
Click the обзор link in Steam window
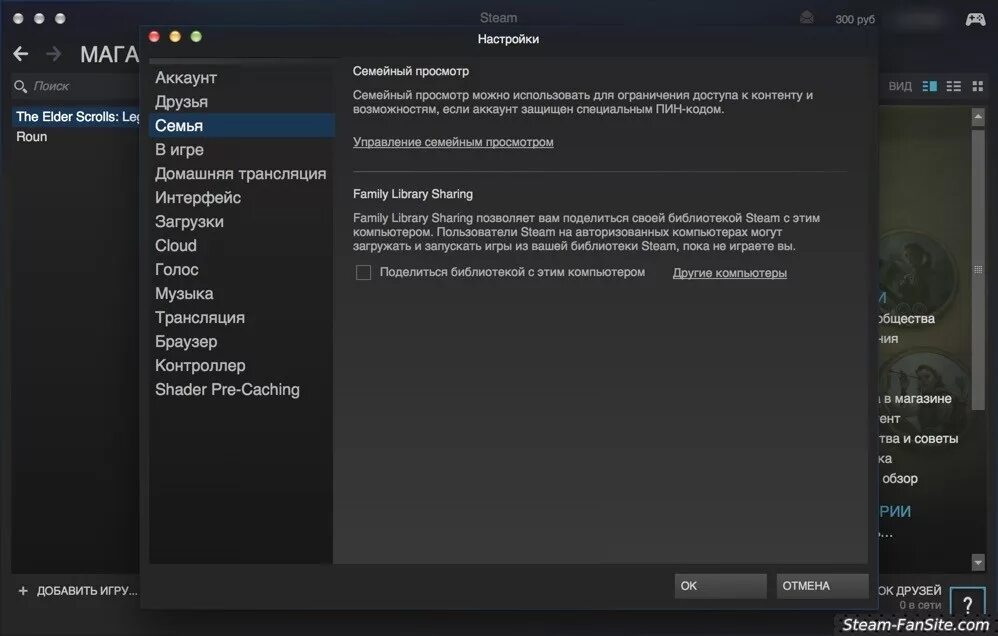click(x=899, y=479)
